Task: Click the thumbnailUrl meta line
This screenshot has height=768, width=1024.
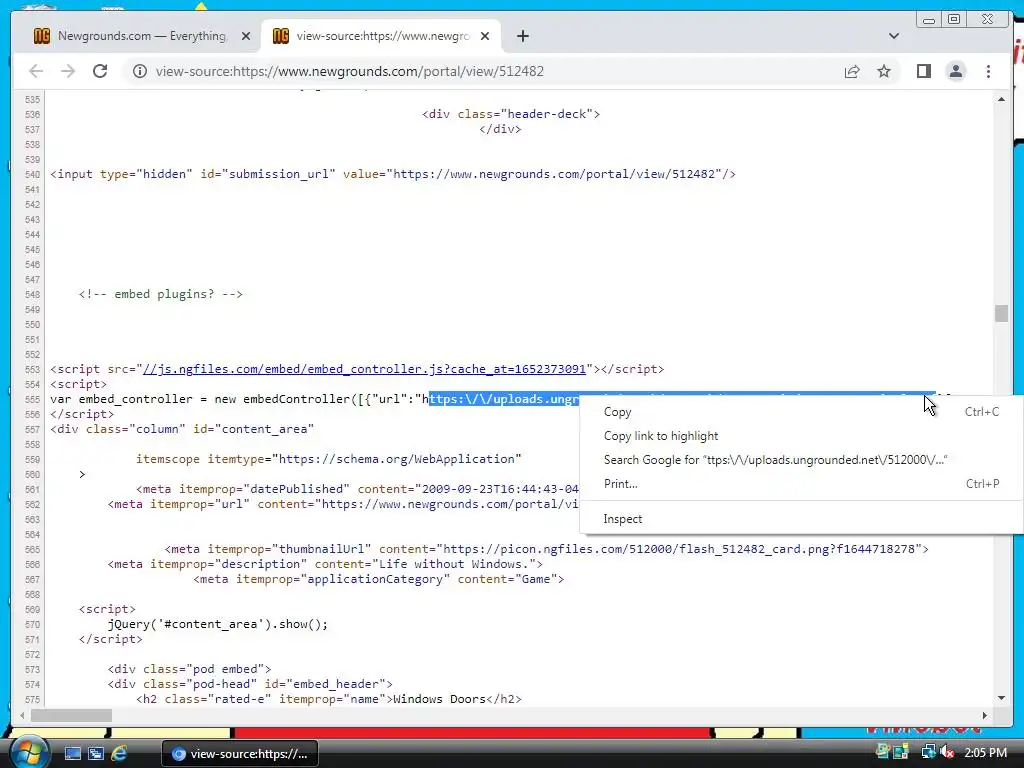Action: 547,549
